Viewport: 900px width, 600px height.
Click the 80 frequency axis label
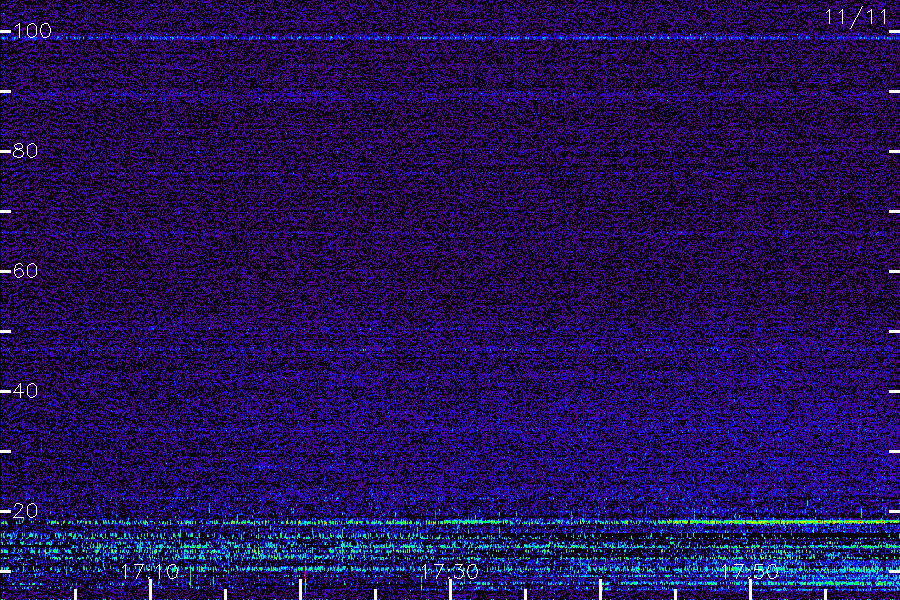(25, 151)
